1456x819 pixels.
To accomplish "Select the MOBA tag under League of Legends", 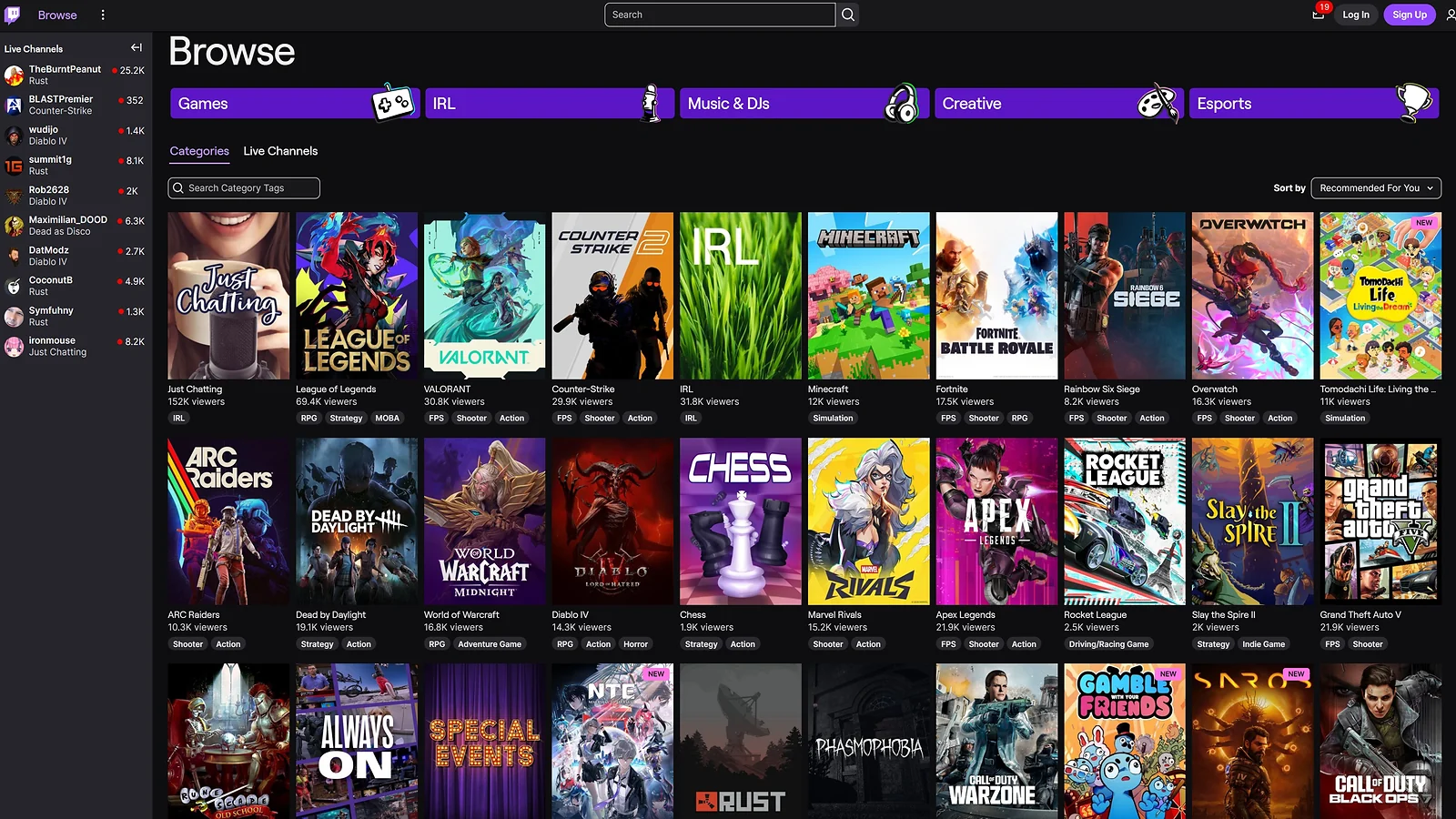I will [387, 419].
